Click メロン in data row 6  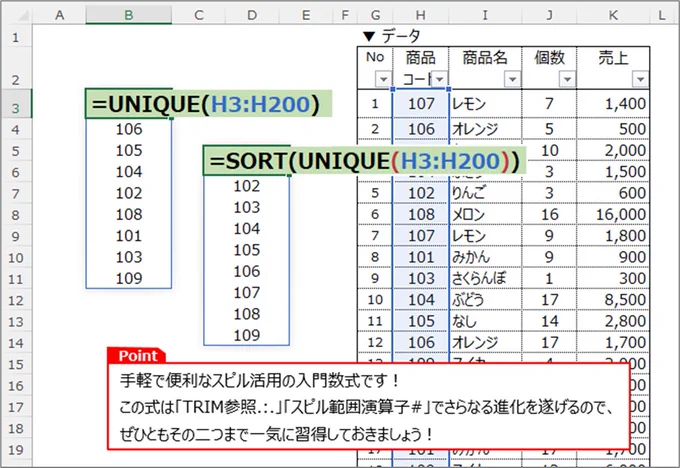[x=485, y=215]
